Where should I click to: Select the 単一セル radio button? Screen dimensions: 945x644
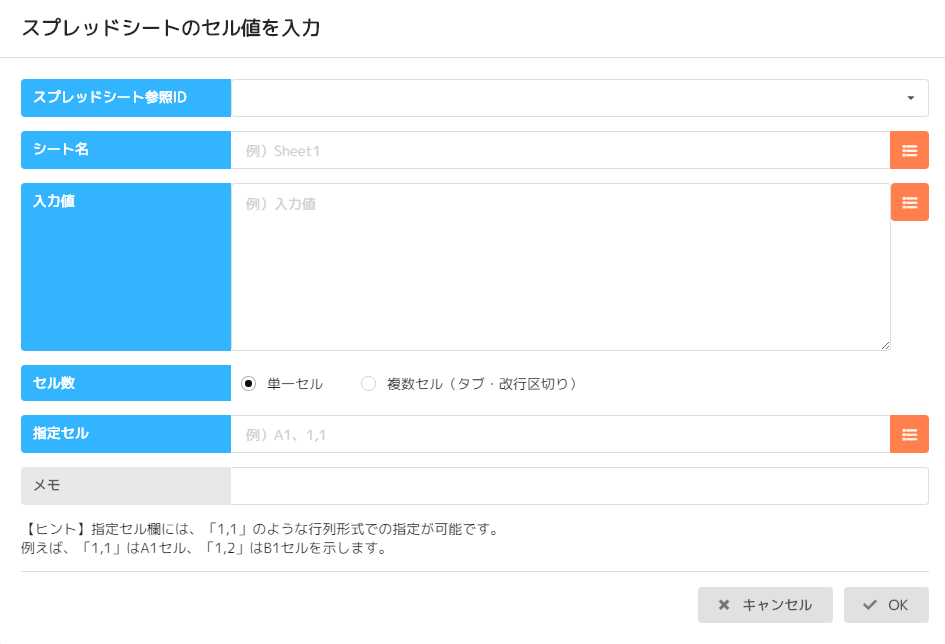click(249, 383)
